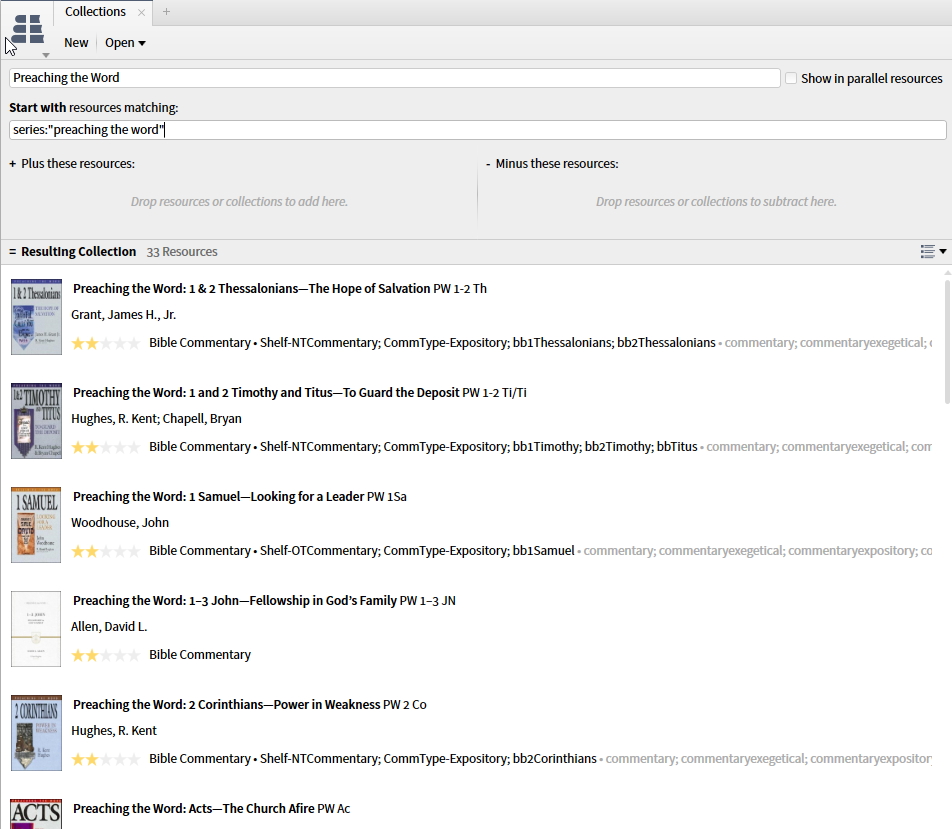Image resolution: width=952 pixels, height=829 pixels.
Task: Close the Collections tab
Action: point(141,12)
